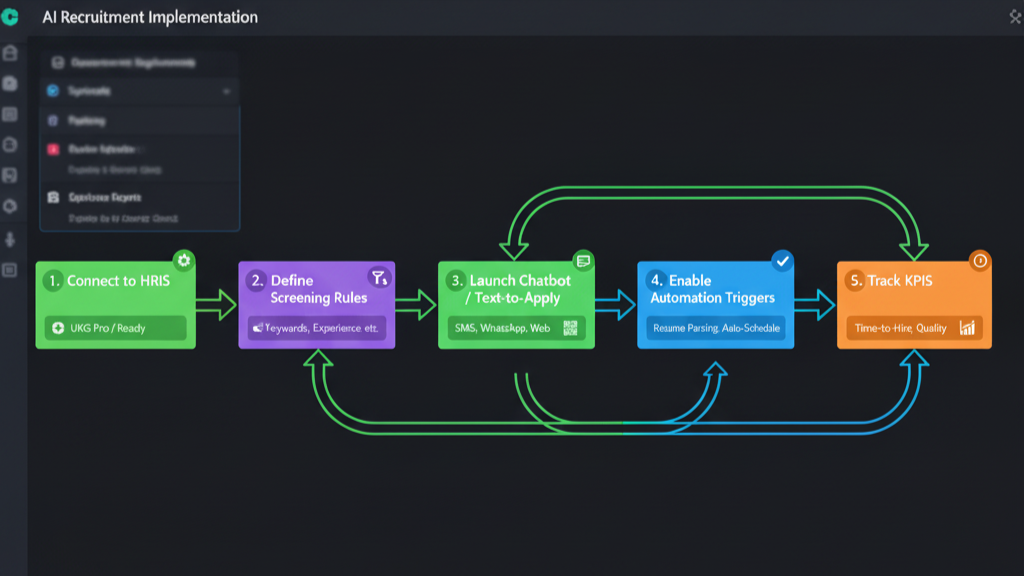Click the QR code icon in SMS, WhatsApp, Web
This screenshot has height=576, width=1024.
[571, 328]
